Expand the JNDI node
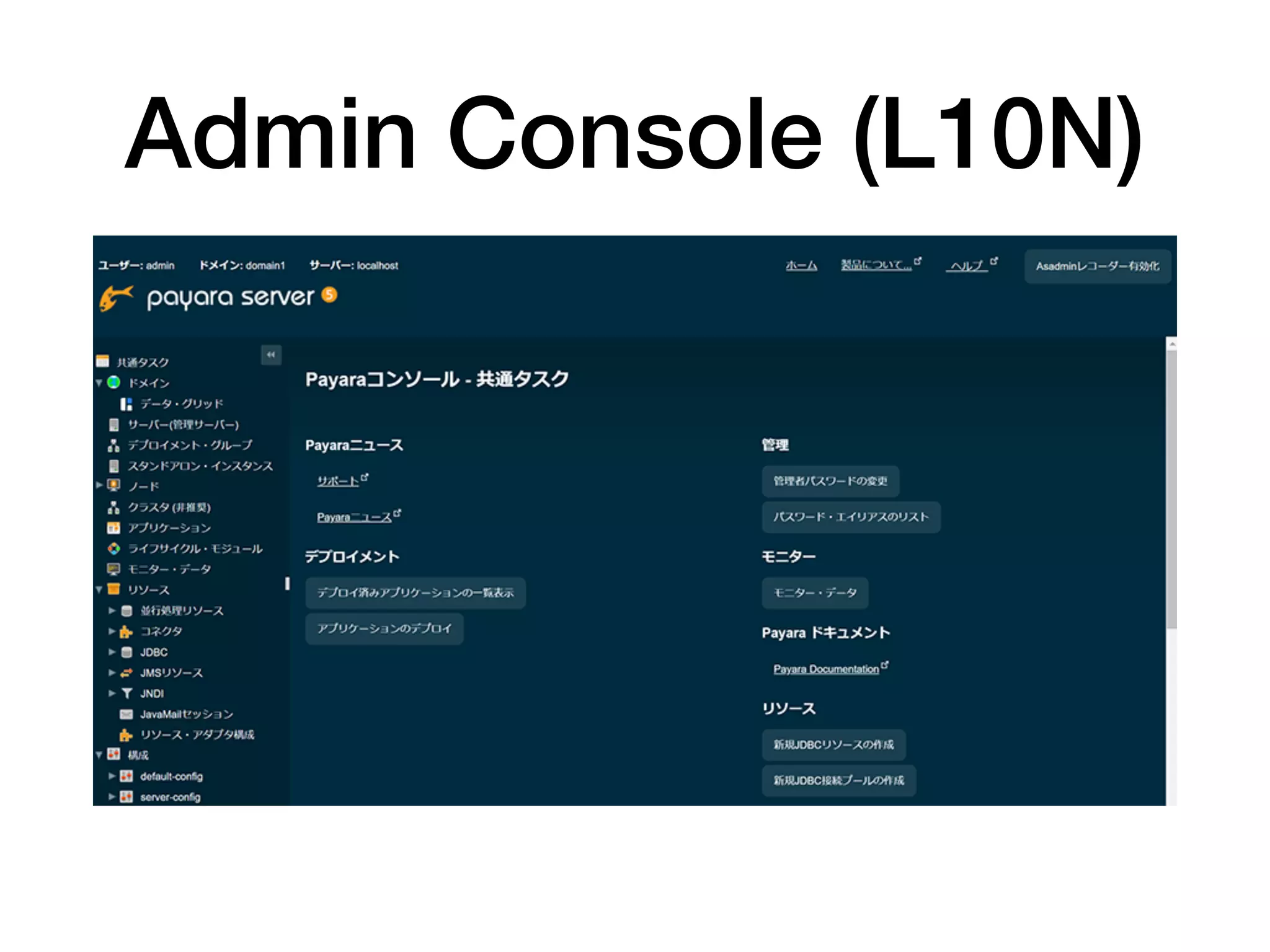The width and height of the screenshot is (1270, 952). click(x=112, y=693)
